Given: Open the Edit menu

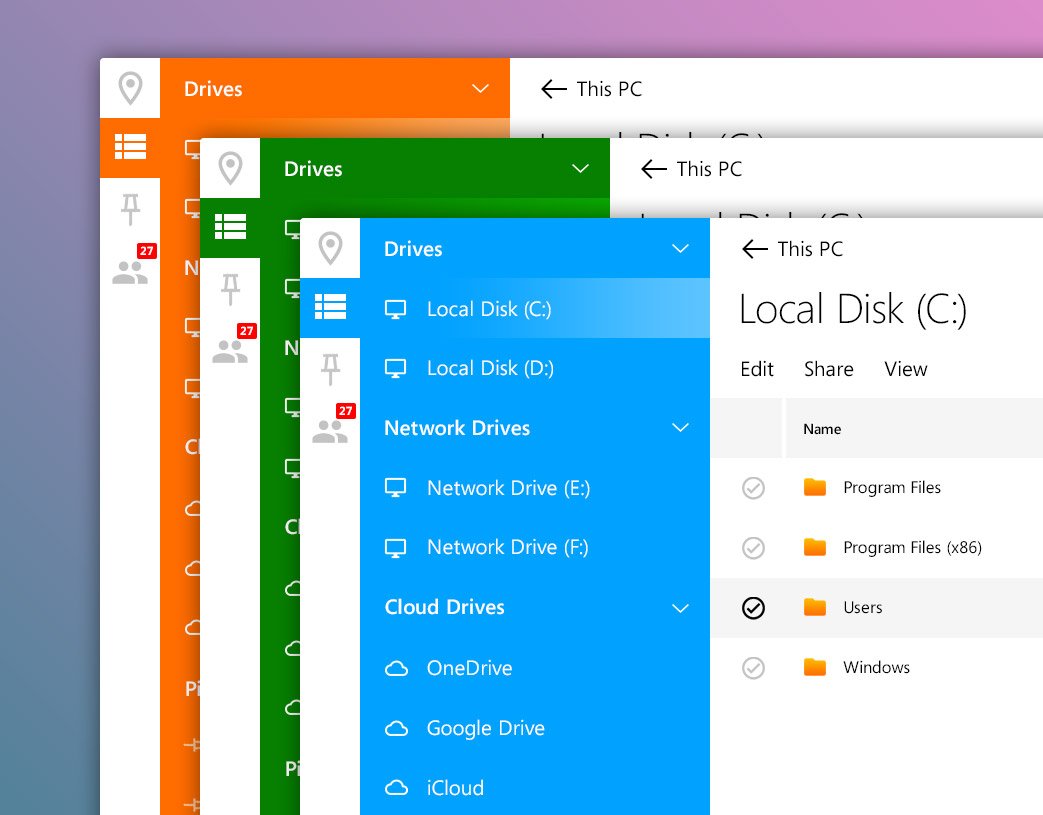Looking at the screenshot, I should click(757, 369).
